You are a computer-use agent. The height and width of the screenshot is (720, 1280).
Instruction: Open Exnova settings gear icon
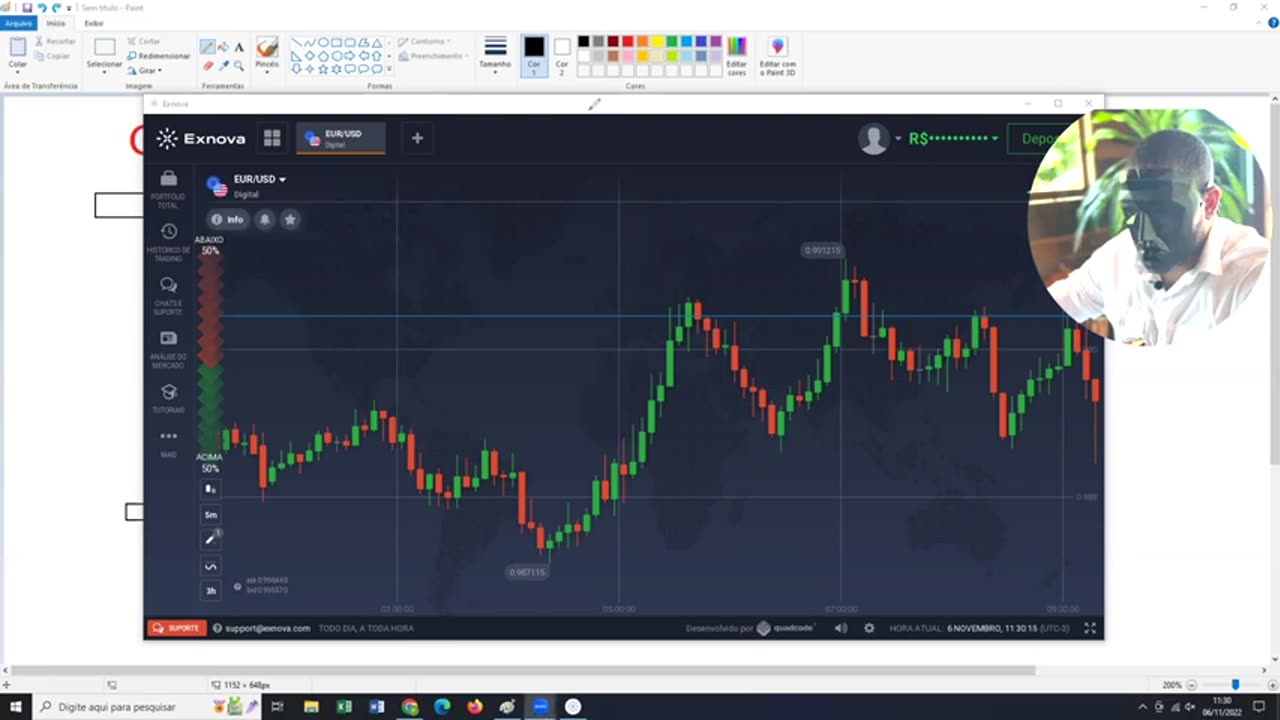click(869, 628)
